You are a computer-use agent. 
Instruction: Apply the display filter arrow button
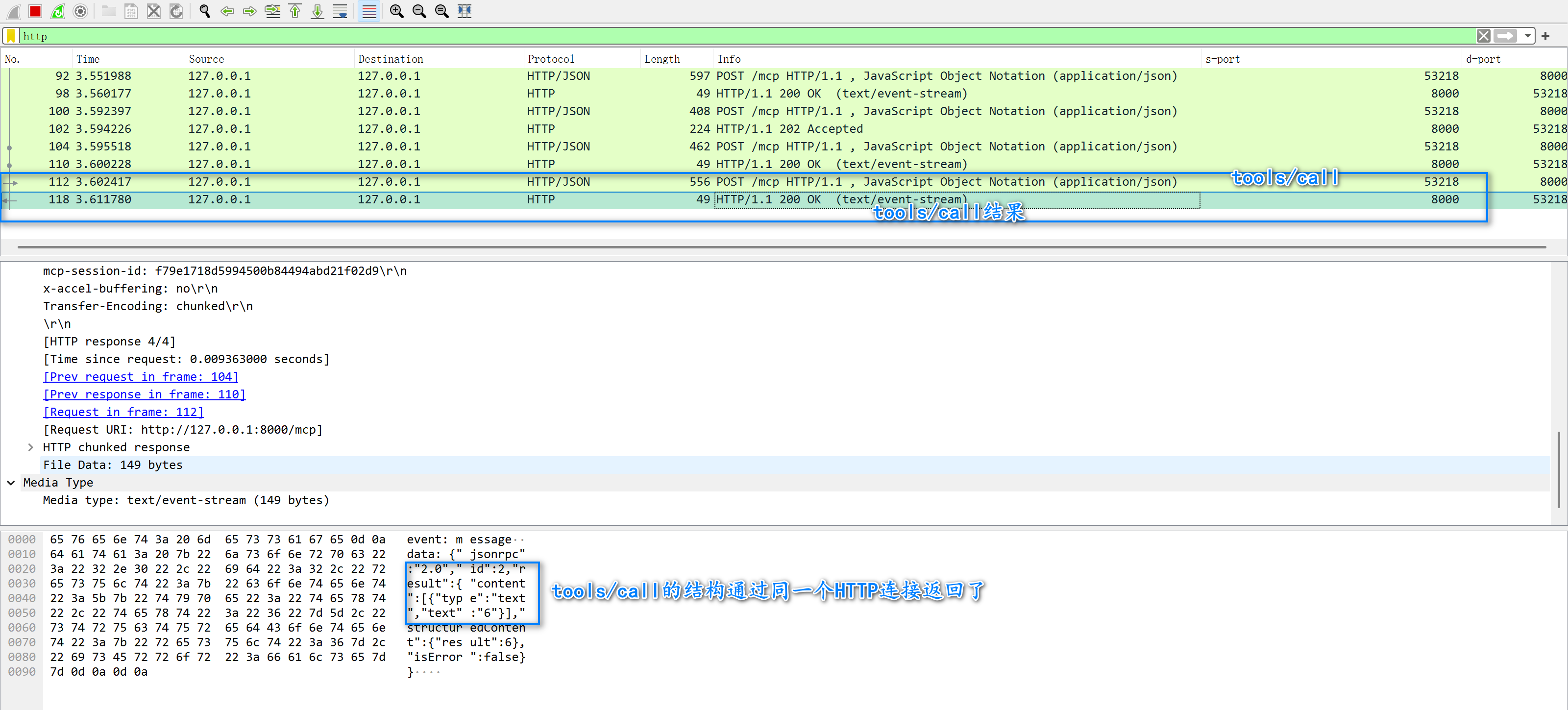[1505, 36]
